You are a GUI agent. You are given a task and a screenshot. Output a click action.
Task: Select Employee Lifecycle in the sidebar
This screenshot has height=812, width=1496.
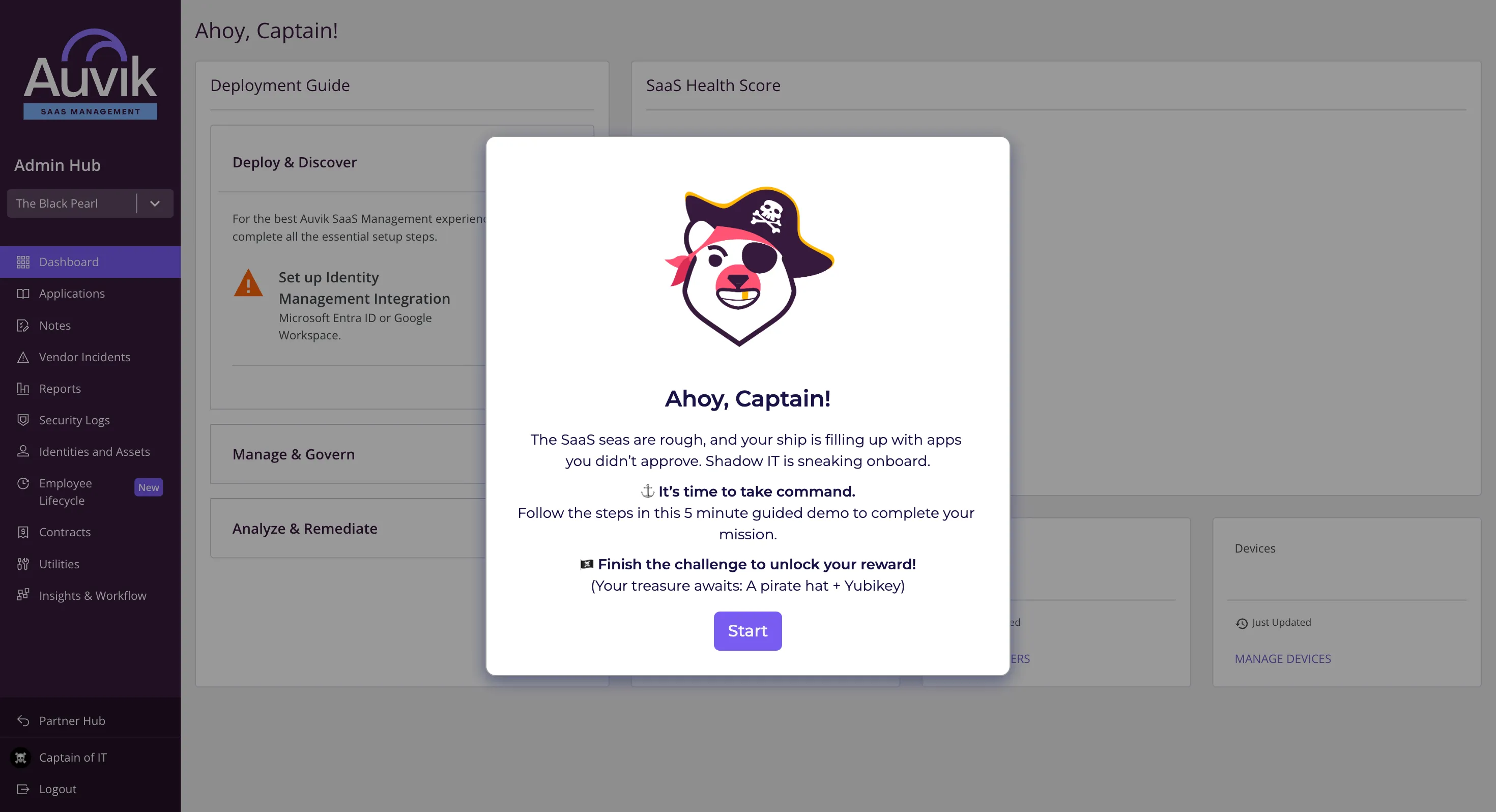tap(65, 491)
